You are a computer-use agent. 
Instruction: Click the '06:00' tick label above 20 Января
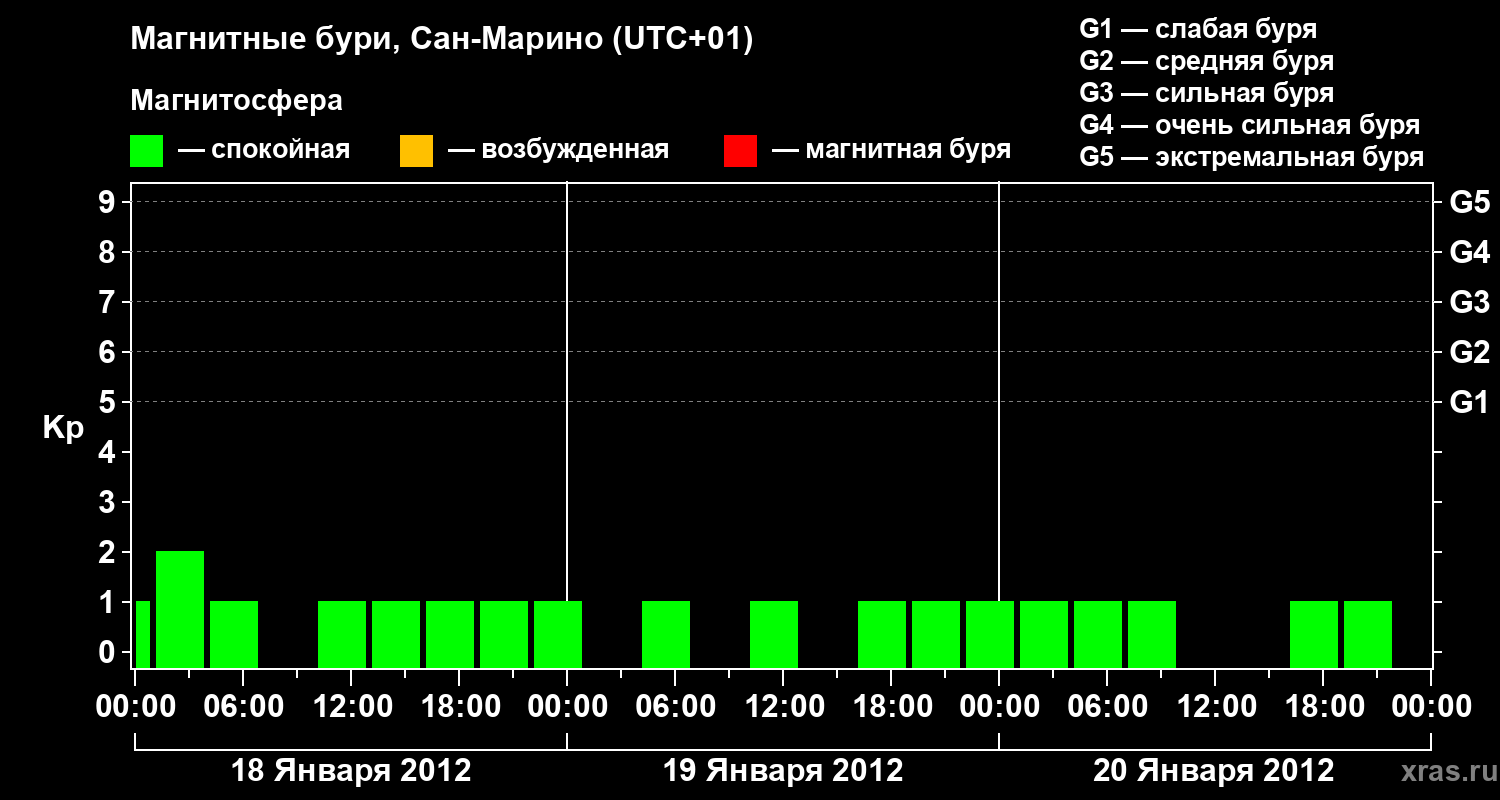pos(1107,707)
